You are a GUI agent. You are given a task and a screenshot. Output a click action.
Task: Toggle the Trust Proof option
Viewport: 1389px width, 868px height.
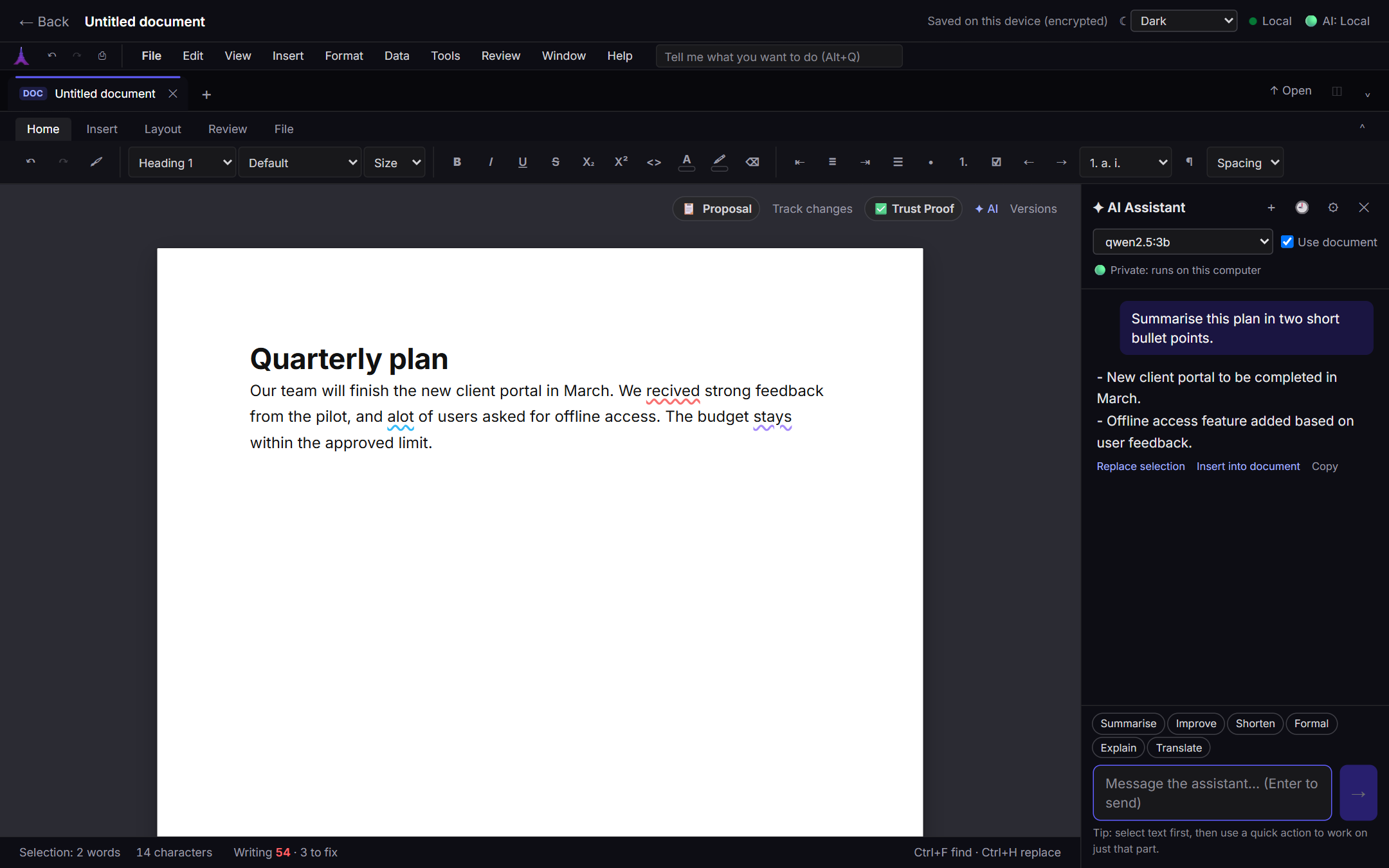tap(913, 209)
